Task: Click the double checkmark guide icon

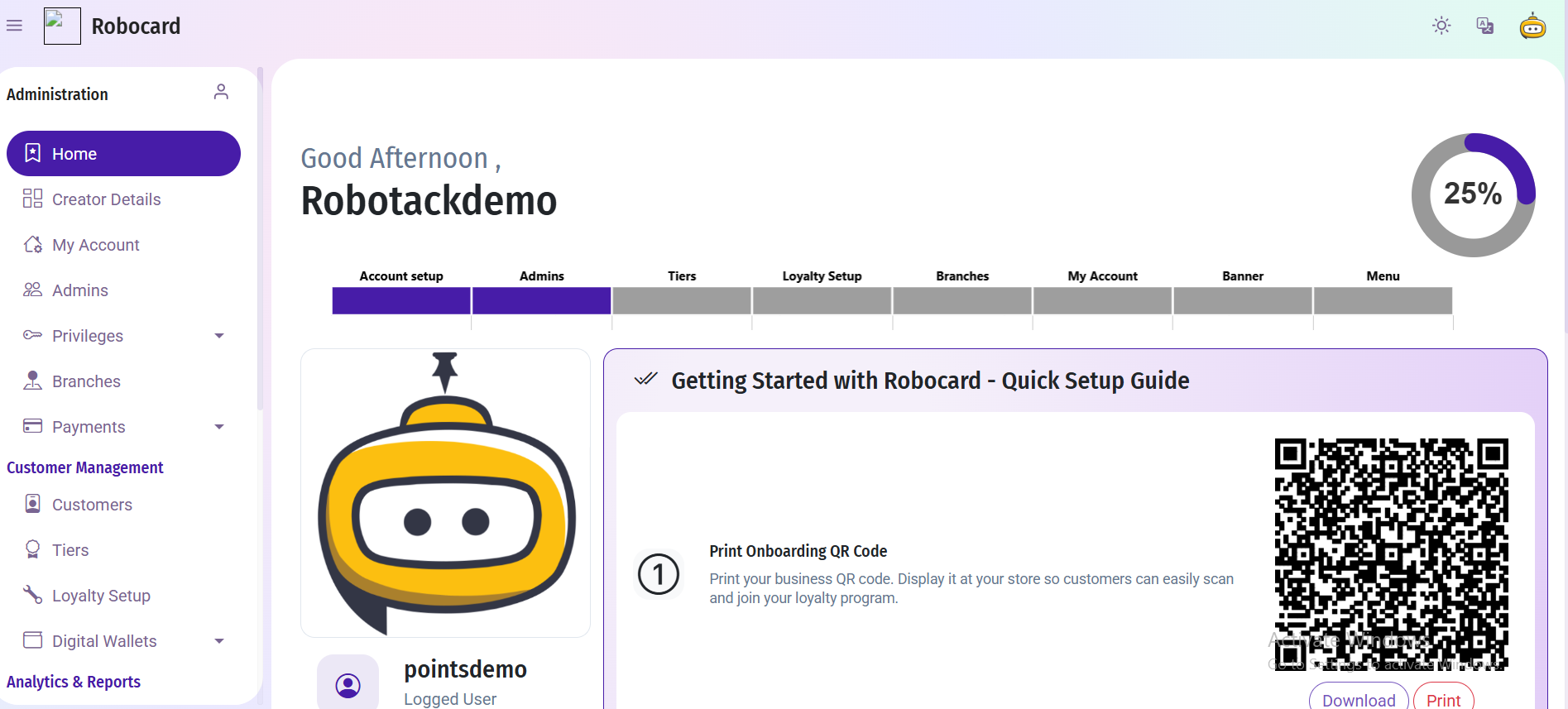Action: click(645, 379)
